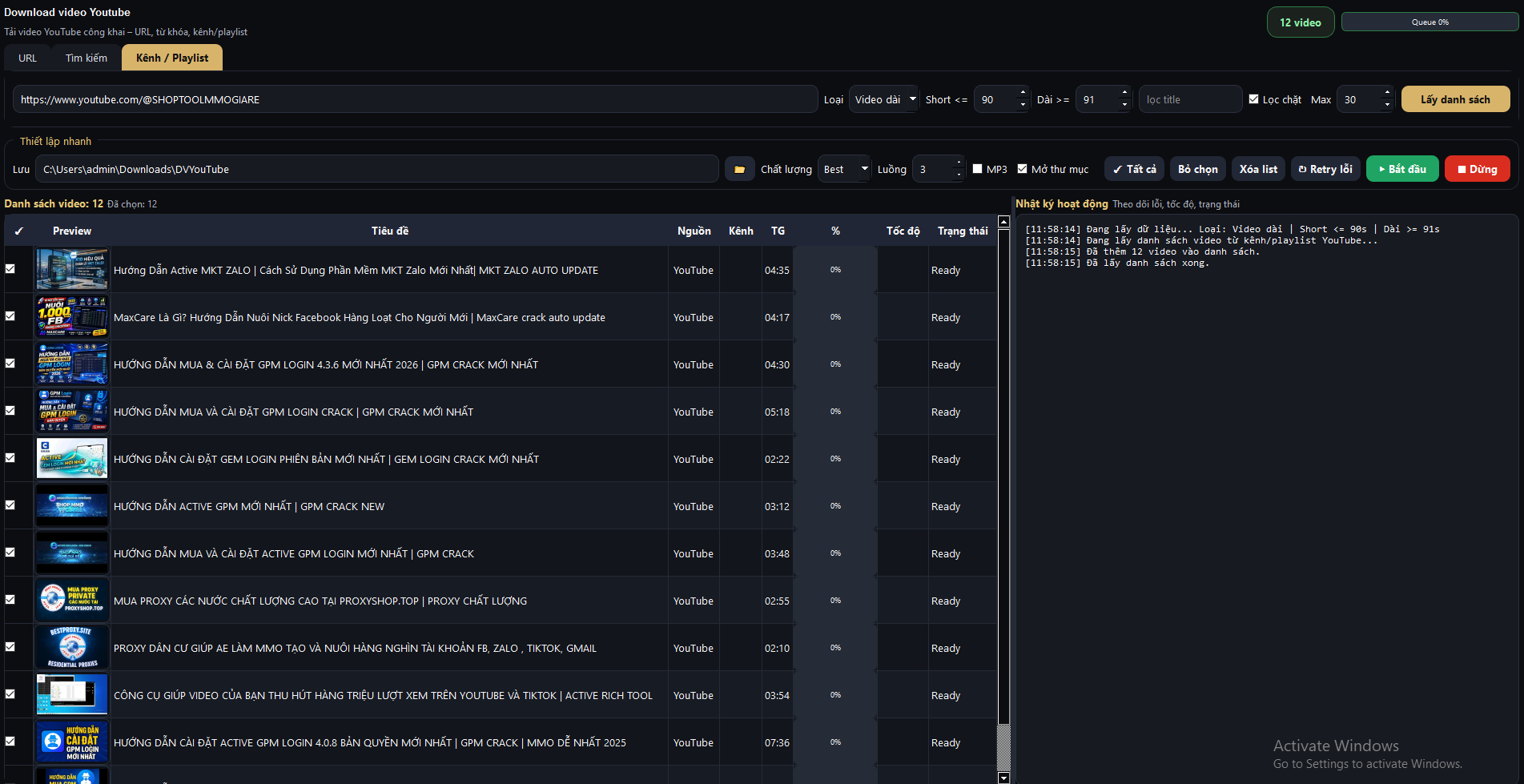This screenshot has width=1524, height=784.
Task: Click the Xóa list button
Action: (x=1258, y=169)
